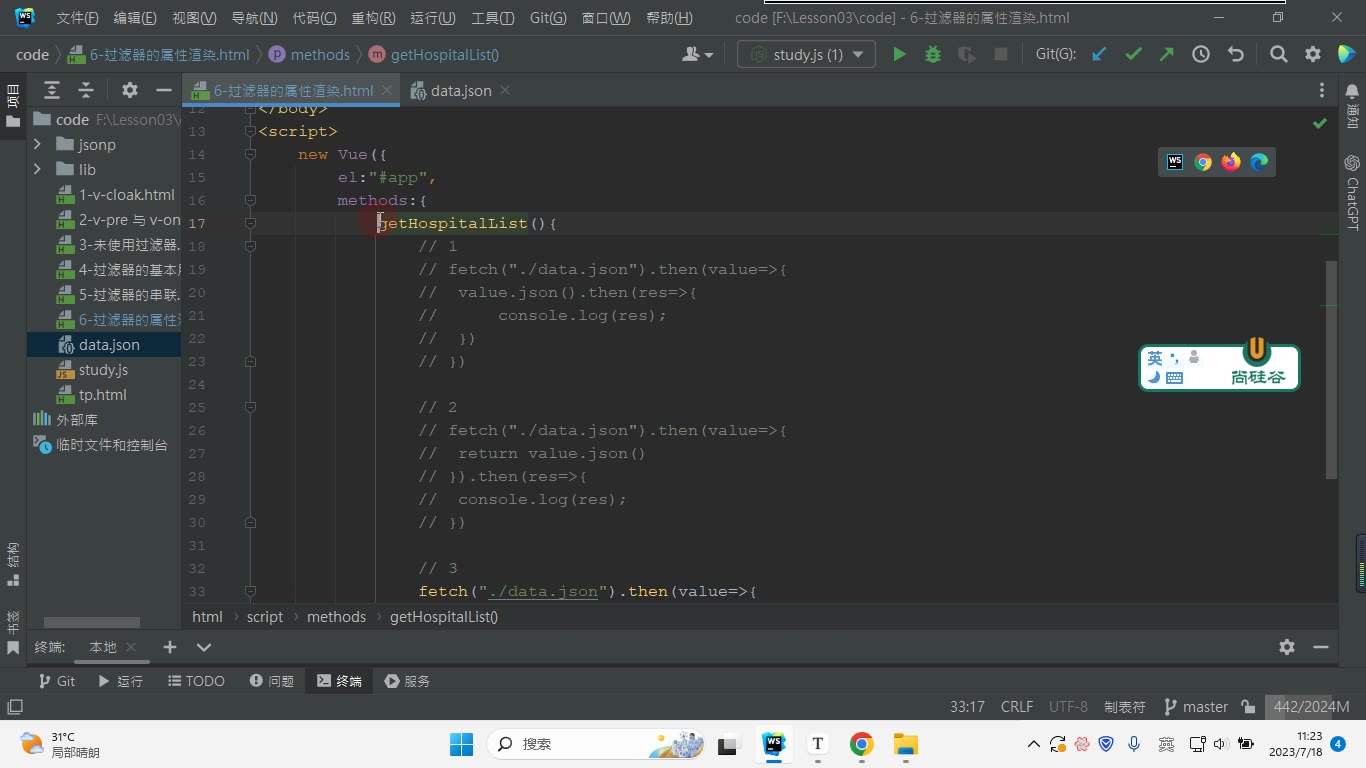This screenshot has height=768, width=1366.
Task: Open the TODO tool window tab
Action: coord(195,681)
